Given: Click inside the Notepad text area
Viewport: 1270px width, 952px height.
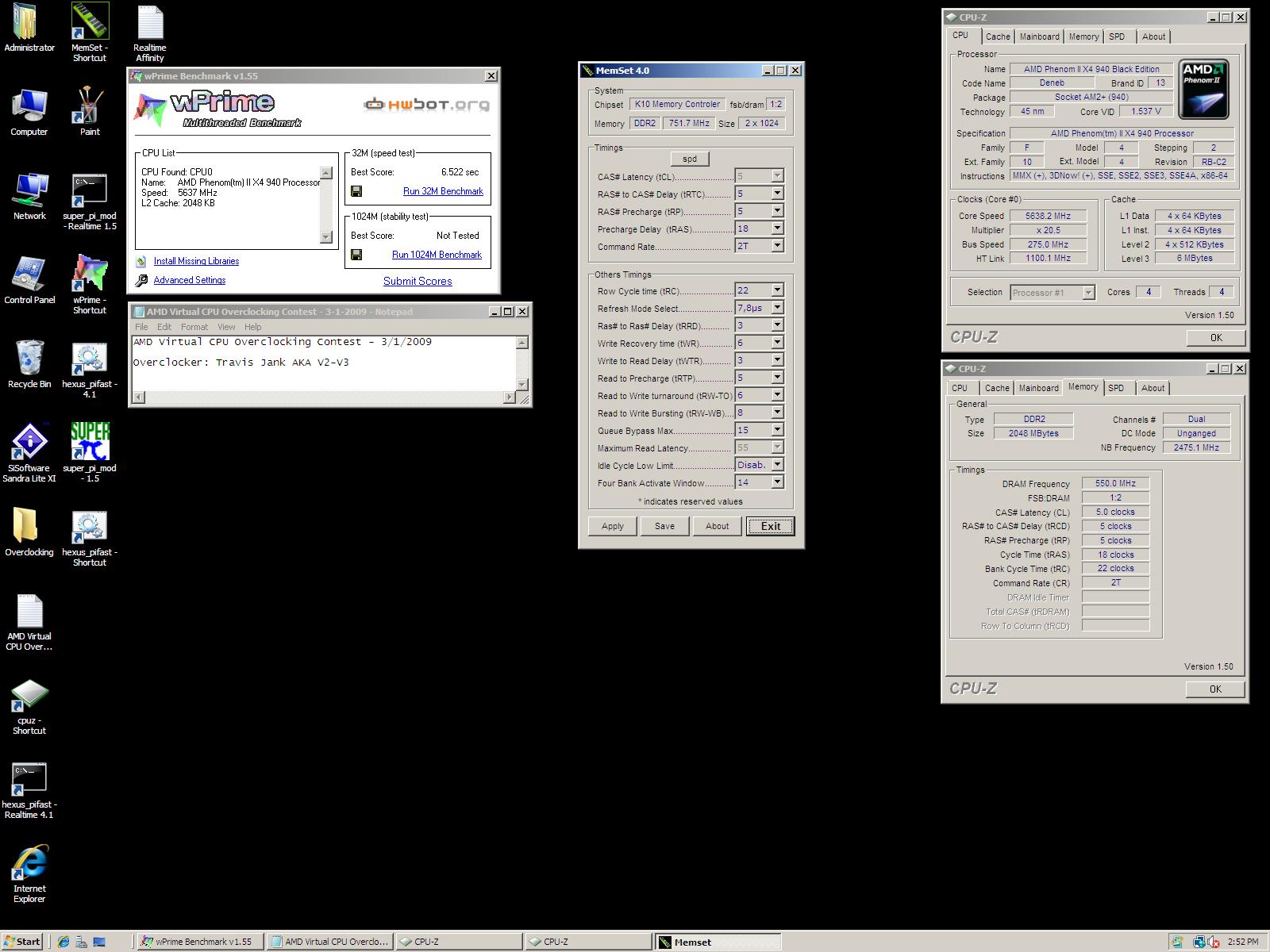Looking at the screenshot, I should pyautogui.click(x=324, y=363).
